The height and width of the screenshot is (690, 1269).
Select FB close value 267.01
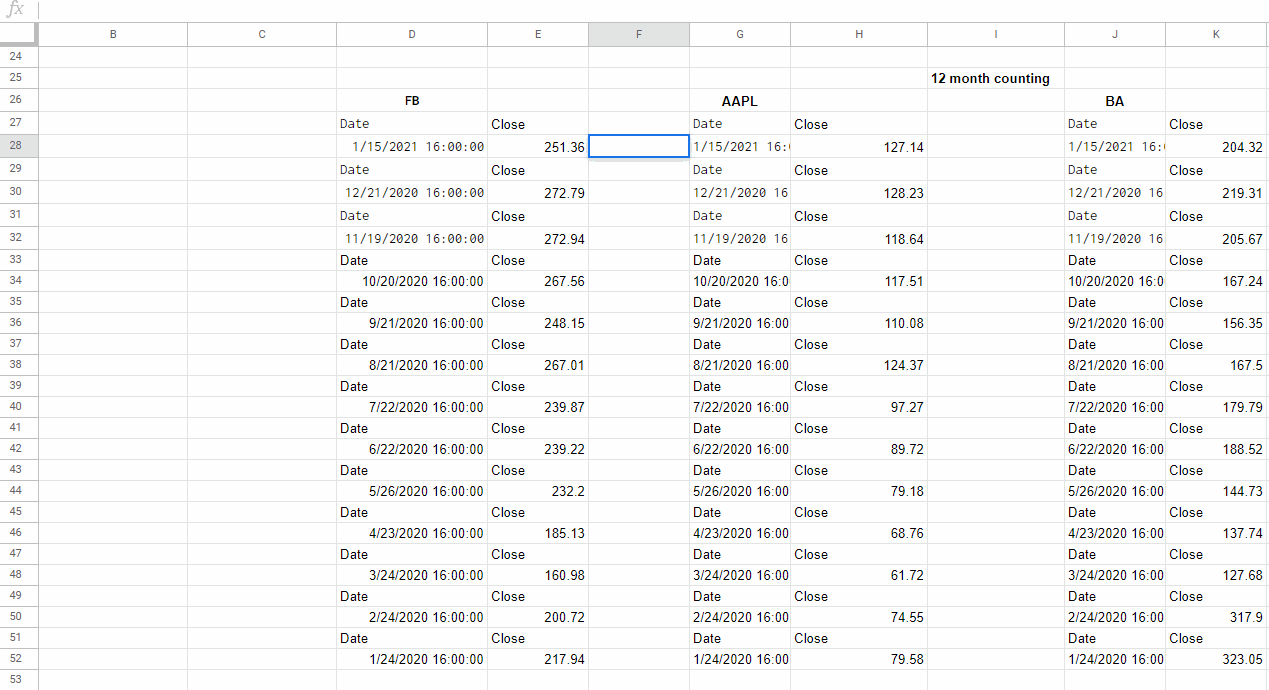(x=538, y=366)
